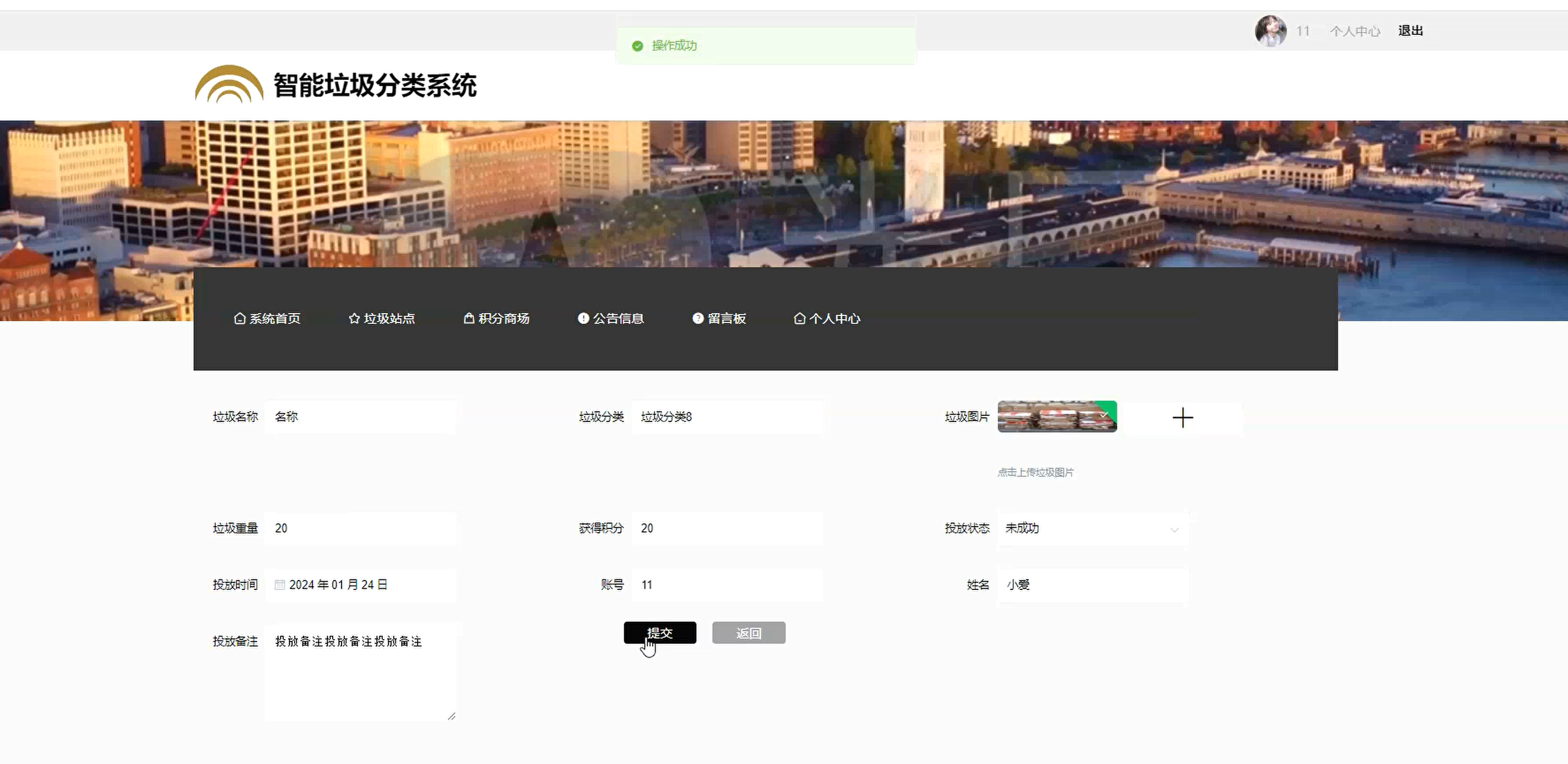Image resolution: width=1568 pixels, height=764 pixels.
Task: Expand the 投放状态 dropdown showing 未成功
Action: pos(1092,528)
